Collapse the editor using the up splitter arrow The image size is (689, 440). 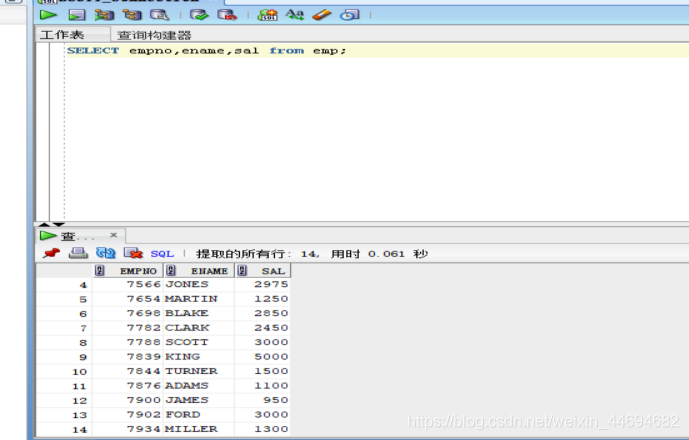coord(44,225)
